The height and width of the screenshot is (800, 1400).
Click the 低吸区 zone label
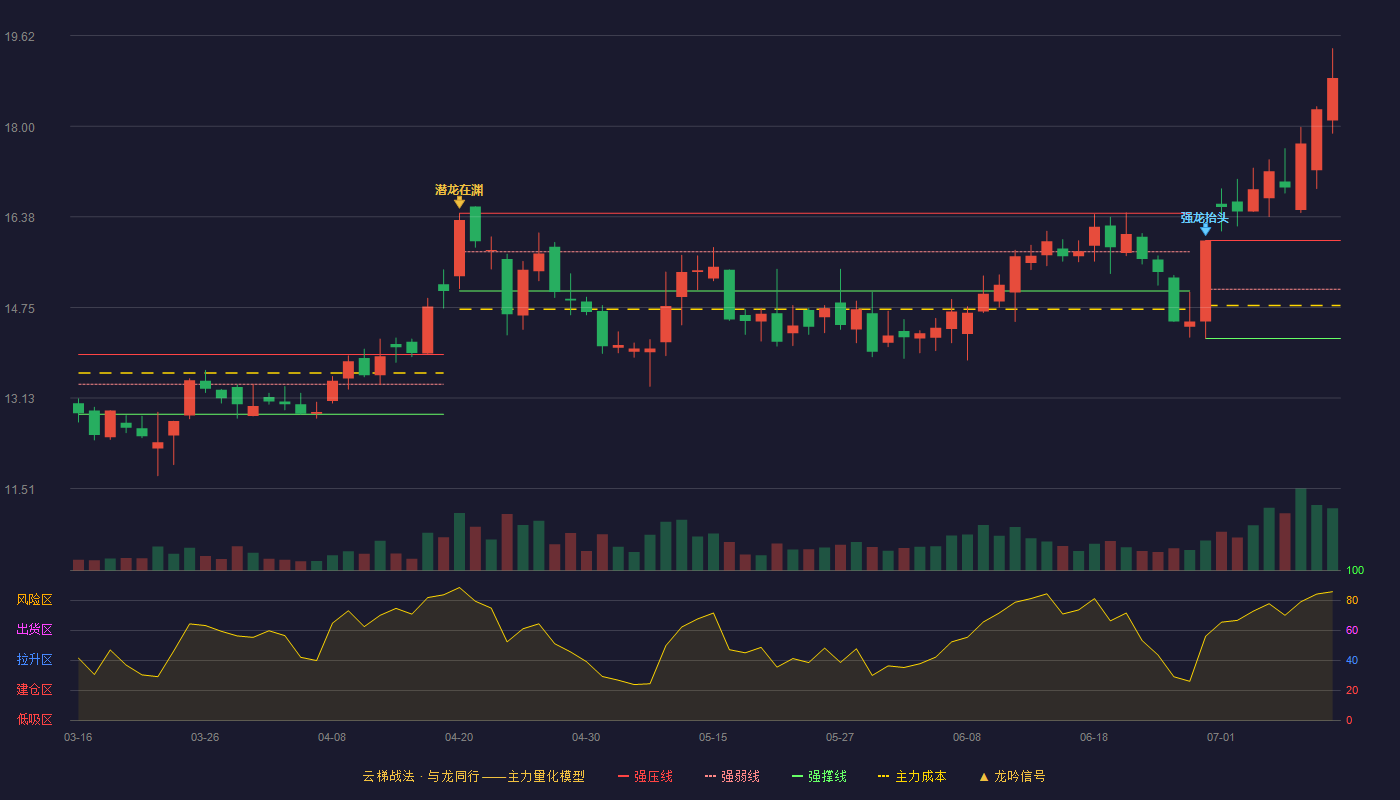coord(34,719)
